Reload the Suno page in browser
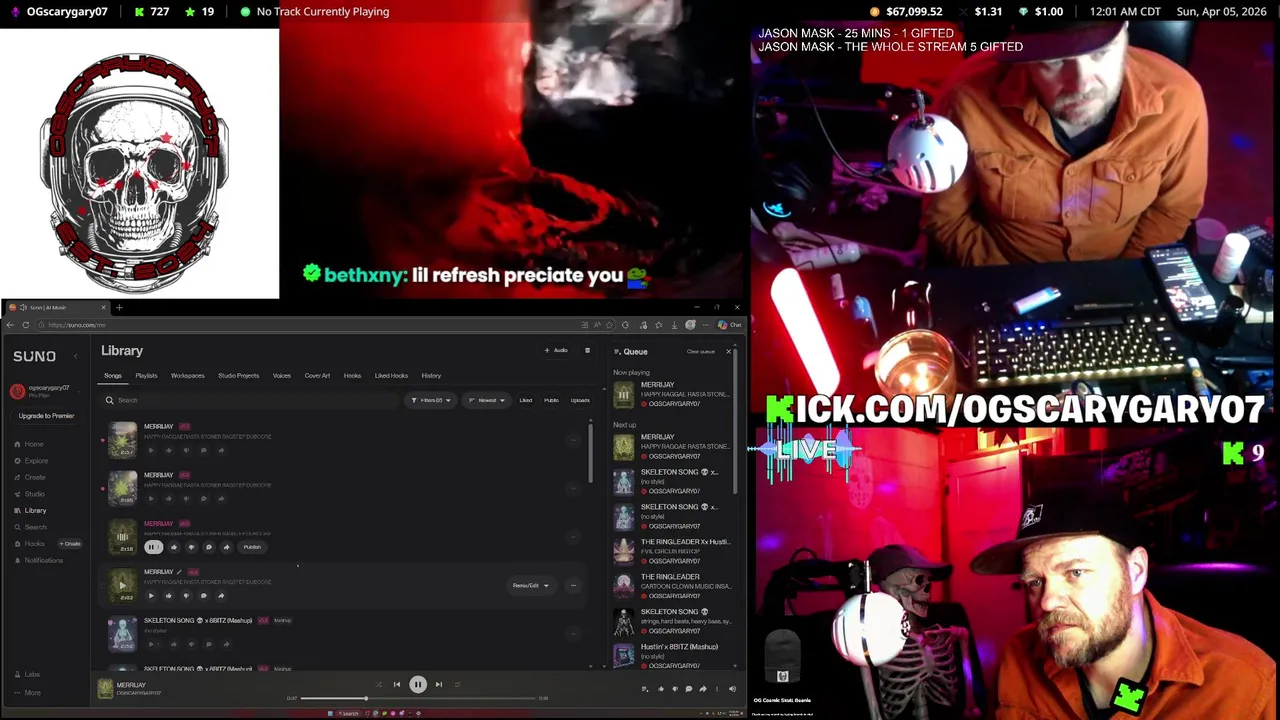The height and width of the screenshot is (720, 1280). tap(26, 325)
